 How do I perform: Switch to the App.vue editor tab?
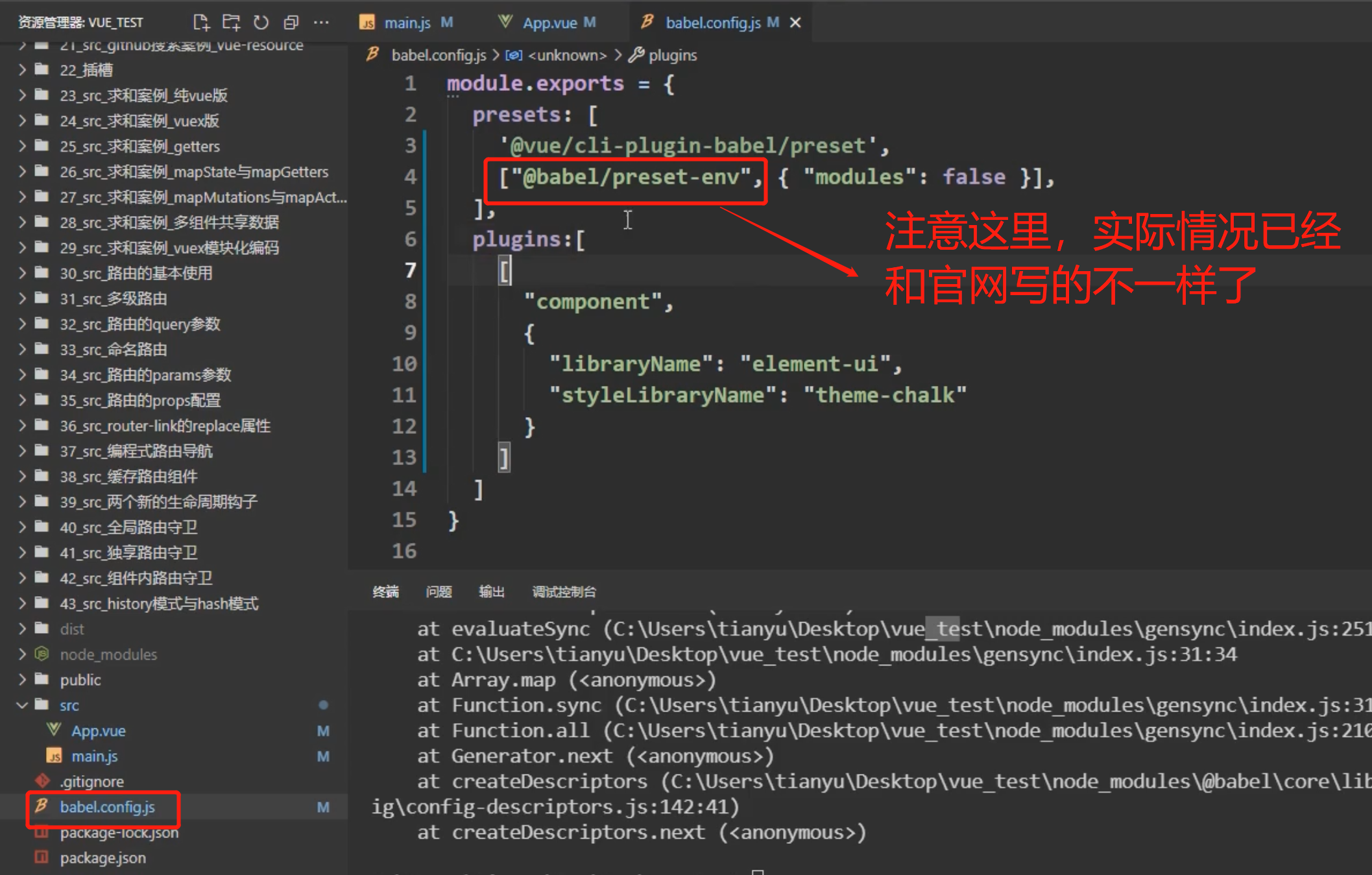pos(549,23)
